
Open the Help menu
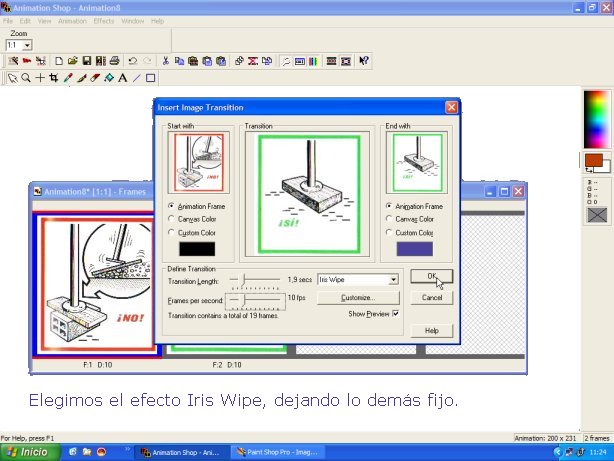[x=157, y=21]
